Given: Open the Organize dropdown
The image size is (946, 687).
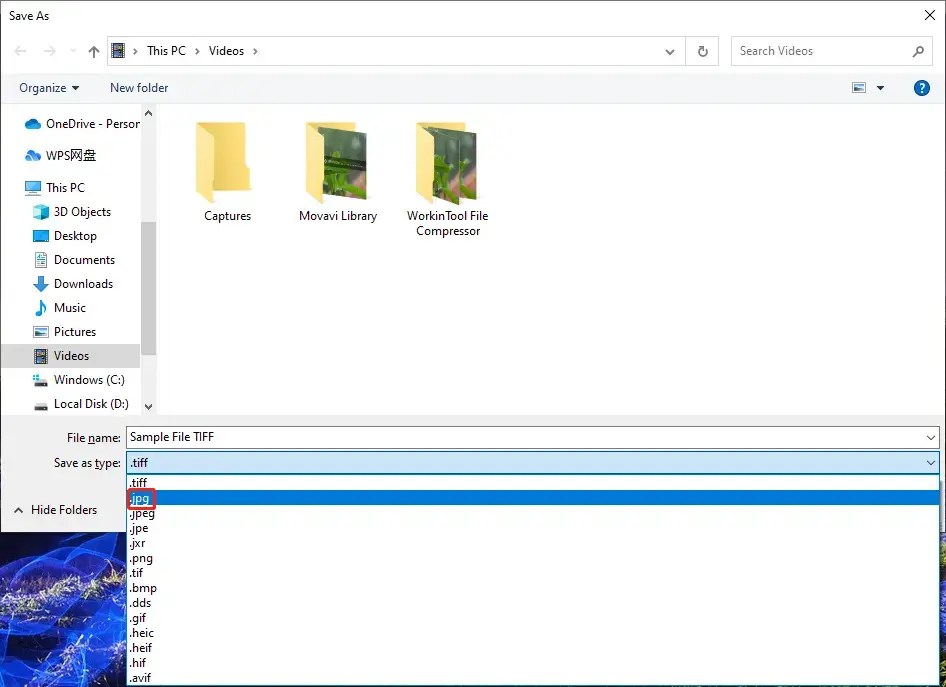Looking at the screenshot, I should 47,87.
